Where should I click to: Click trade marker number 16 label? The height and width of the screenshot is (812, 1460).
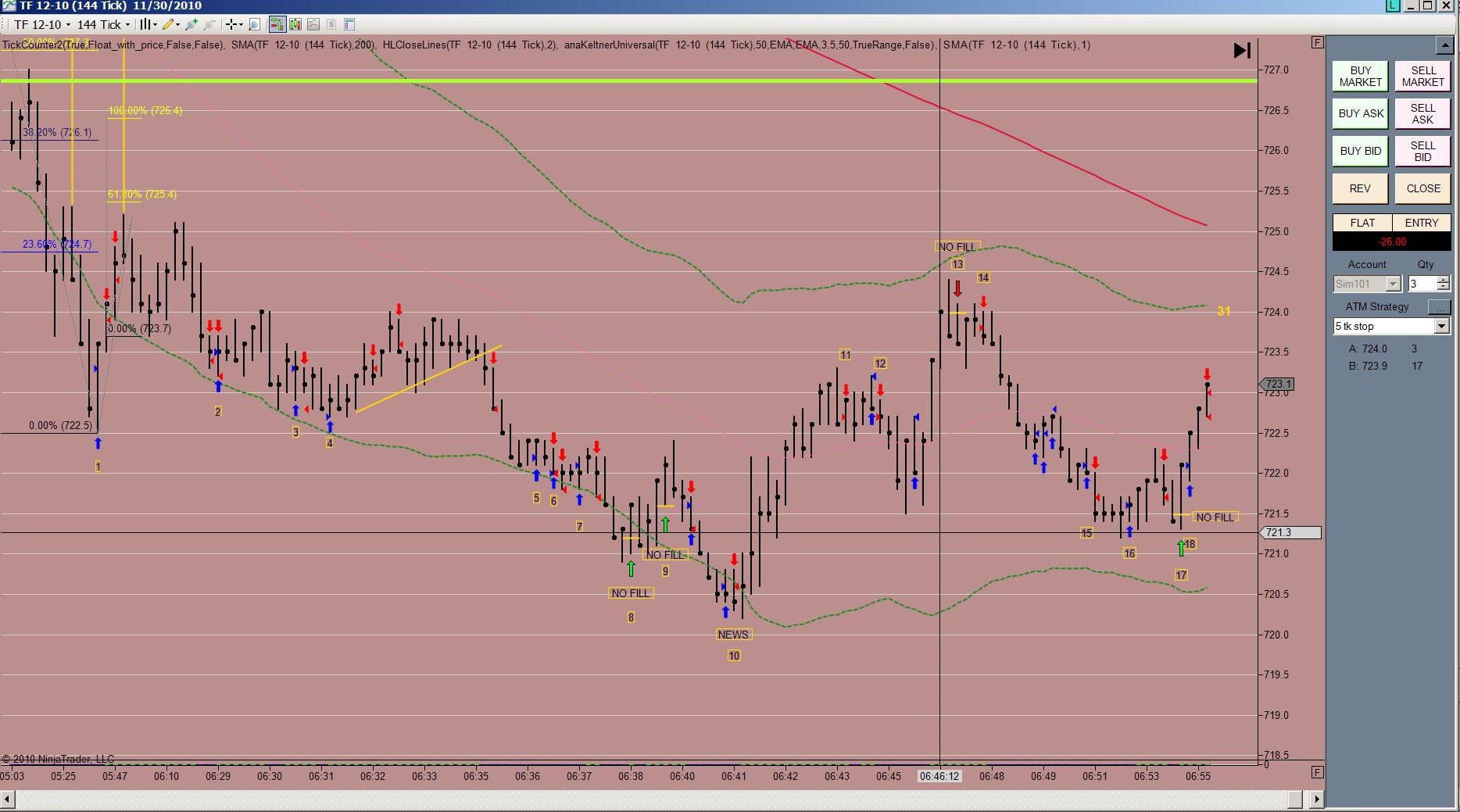(x=1129, y=553)
